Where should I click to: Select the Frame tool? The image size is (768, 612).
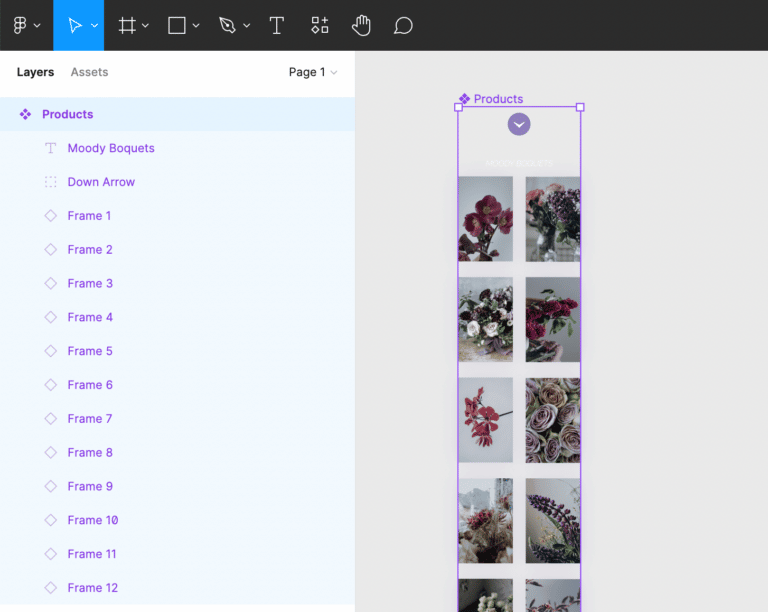click(x=127, y=25)
